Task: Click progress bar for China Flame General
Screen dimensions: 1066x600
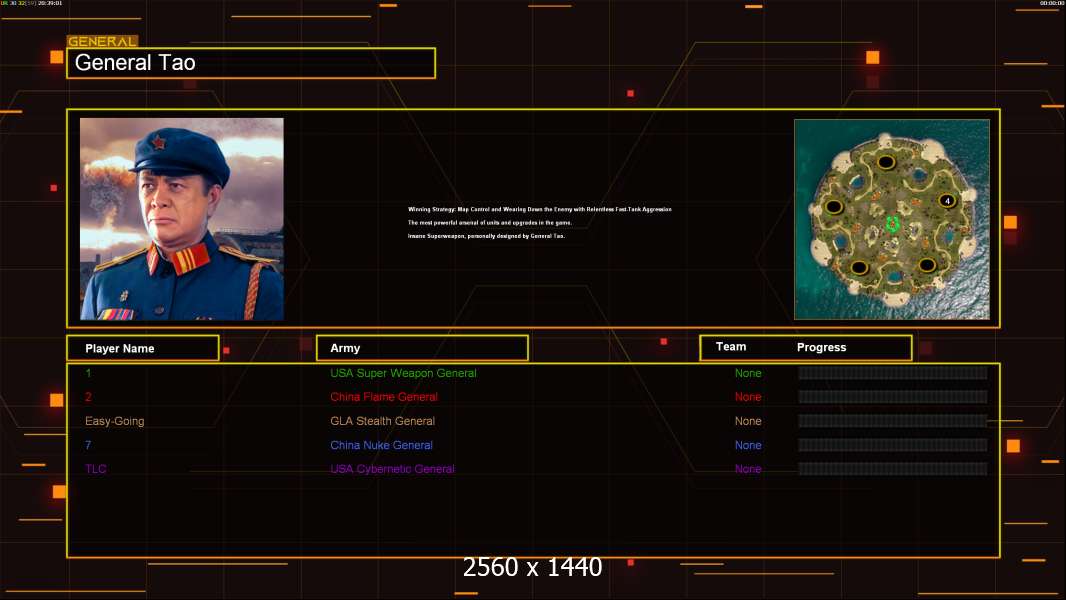Action: [x=893, y=397]
